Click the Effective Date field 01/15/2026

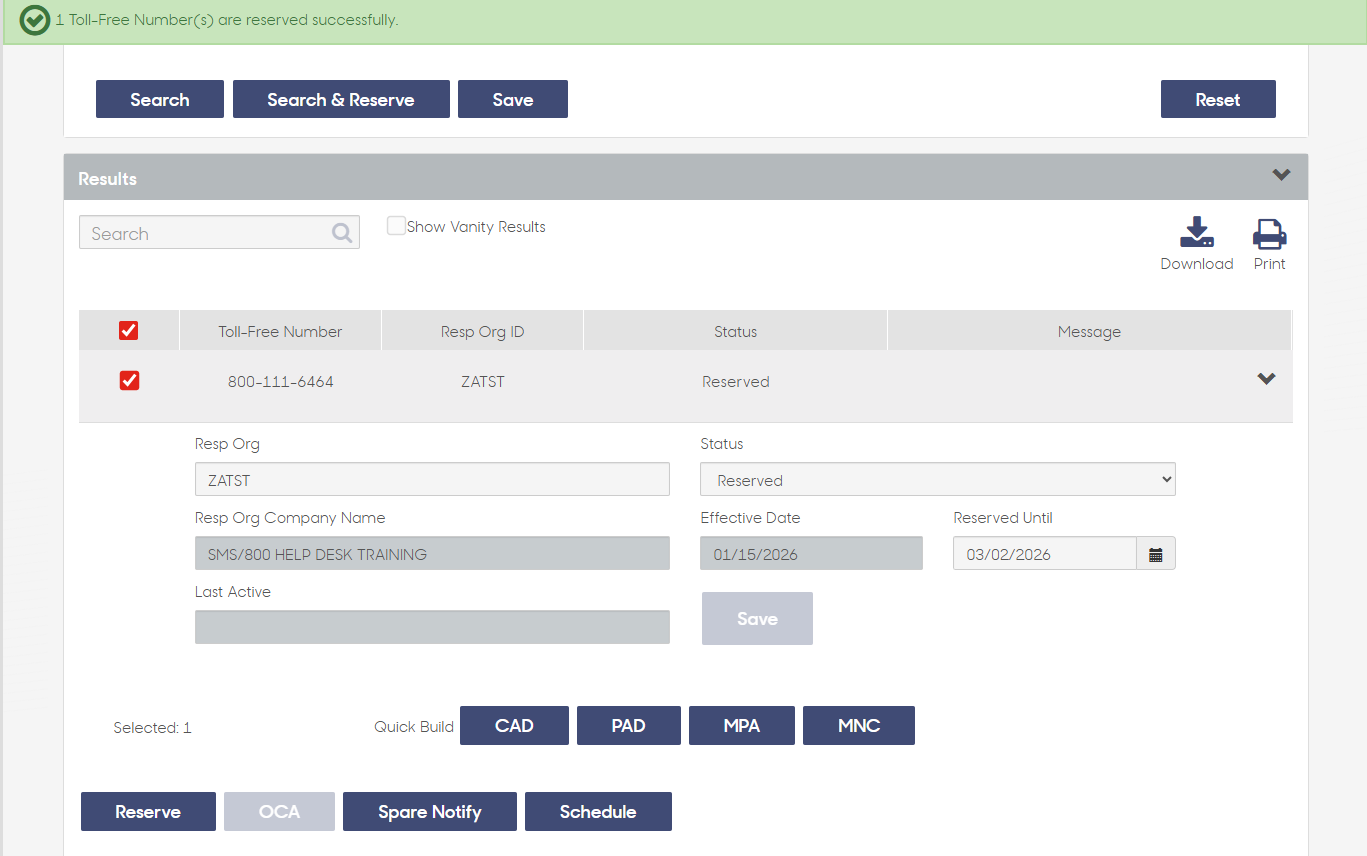(x=811, y=554)
